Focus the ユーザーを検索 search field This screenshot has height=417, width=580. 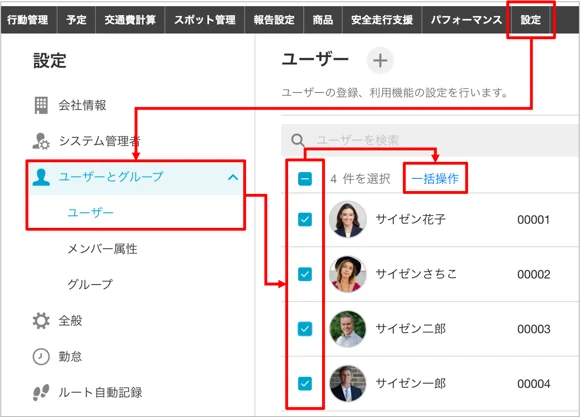(x=430, y=140)
